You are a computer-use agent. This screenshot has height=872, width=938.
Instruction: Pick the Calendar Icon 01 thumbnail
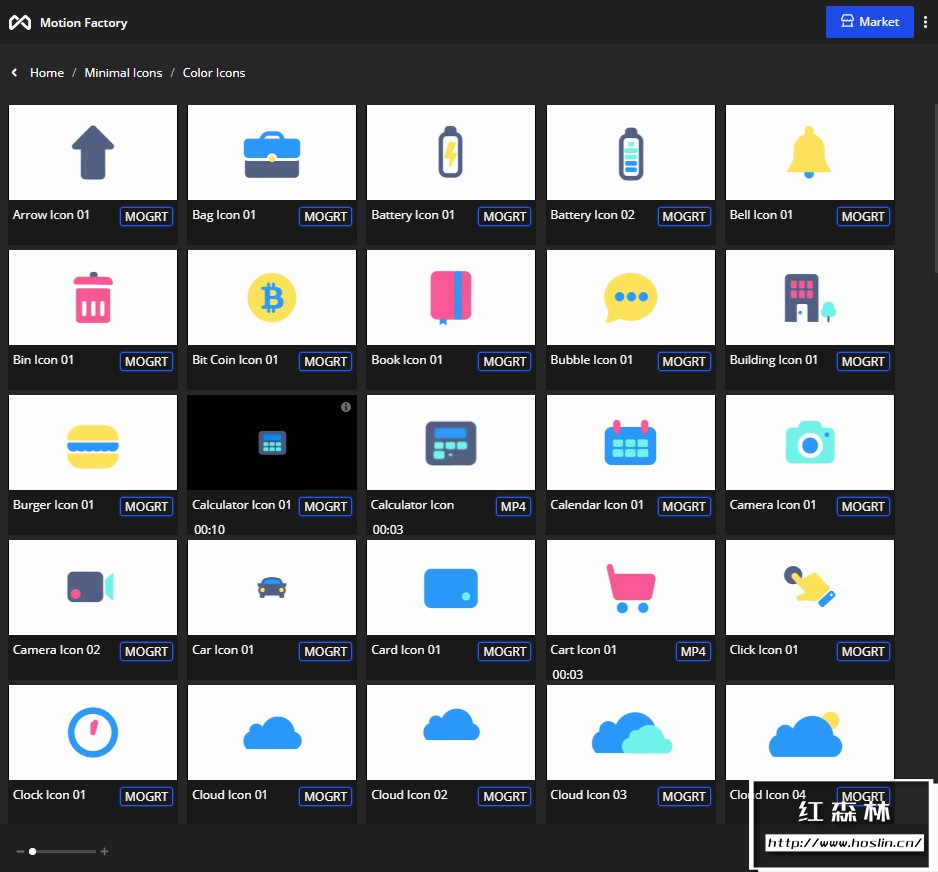tap(631, 443)
